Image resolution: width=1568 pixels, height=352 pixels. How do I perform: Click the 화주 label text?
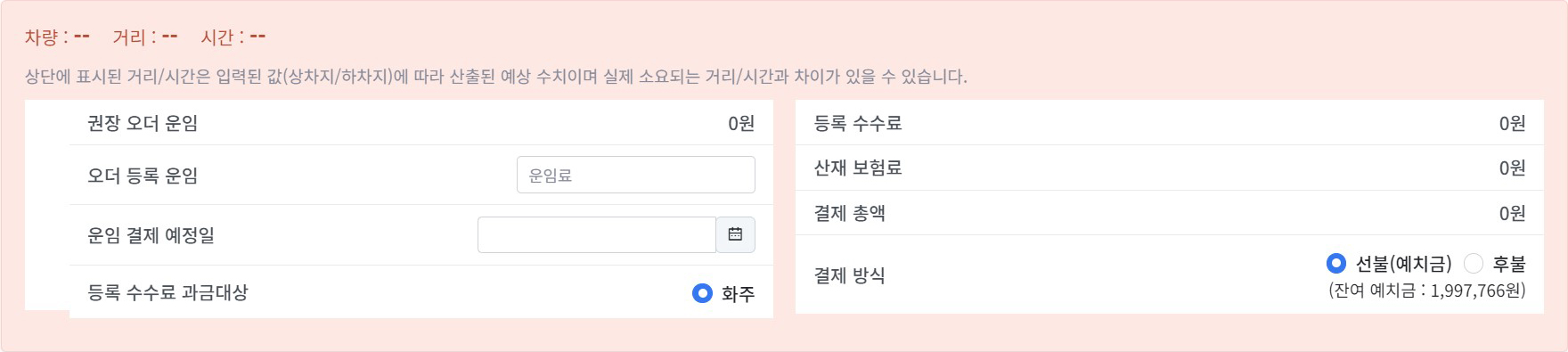click(x=739, y=294)
